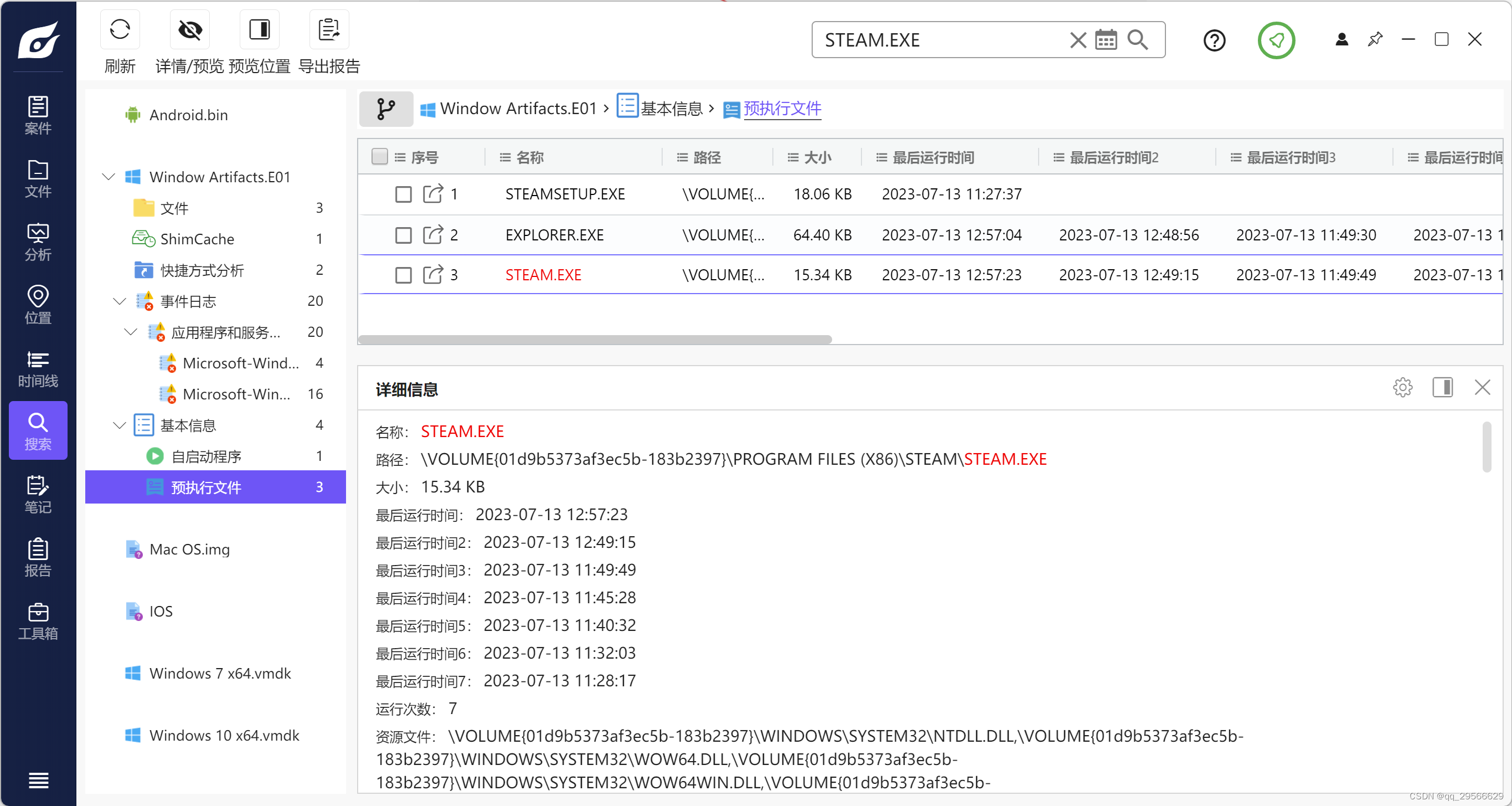Toggle the select-all checkbox in table header
Viewport: 1512px width, 806px height.
point(380,156)
